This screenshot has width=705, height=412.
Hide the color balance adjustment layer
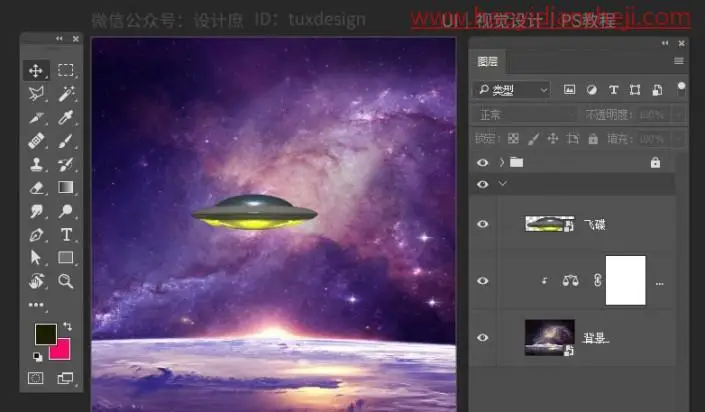click(482, 281)
